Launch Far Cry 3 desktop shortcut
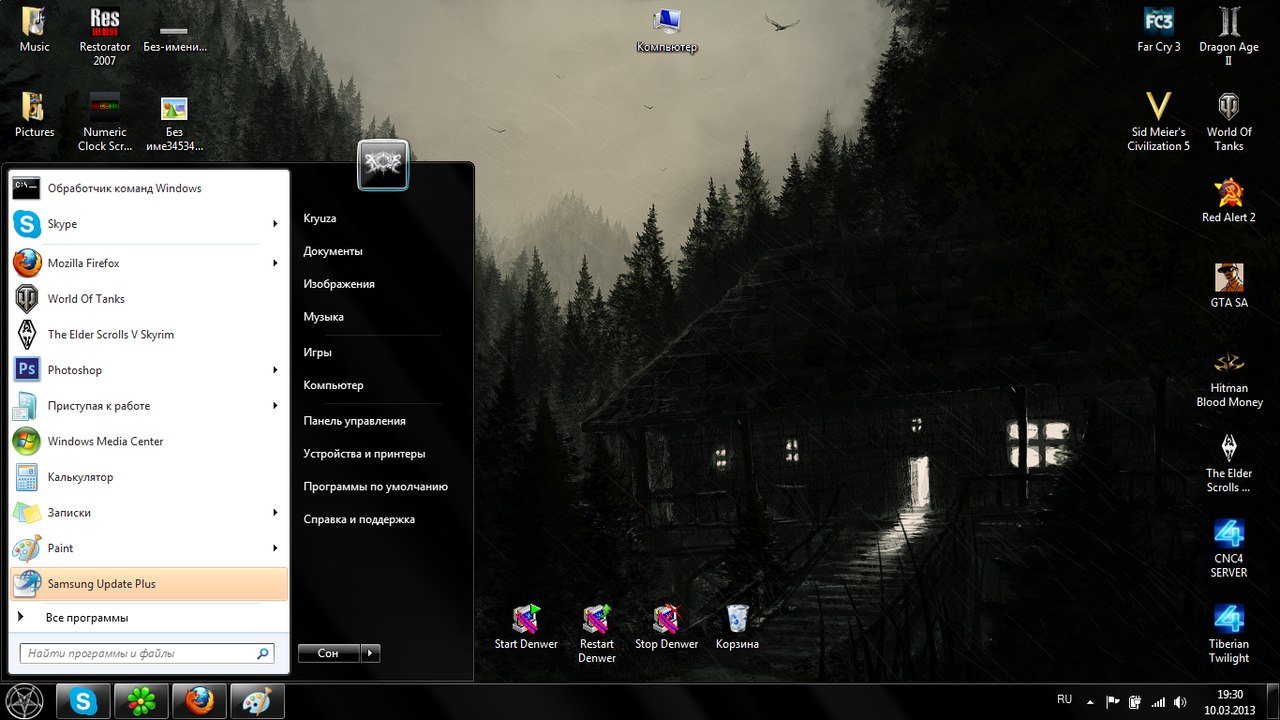The image size is (1280, 720). click(x=1159, y=30)
